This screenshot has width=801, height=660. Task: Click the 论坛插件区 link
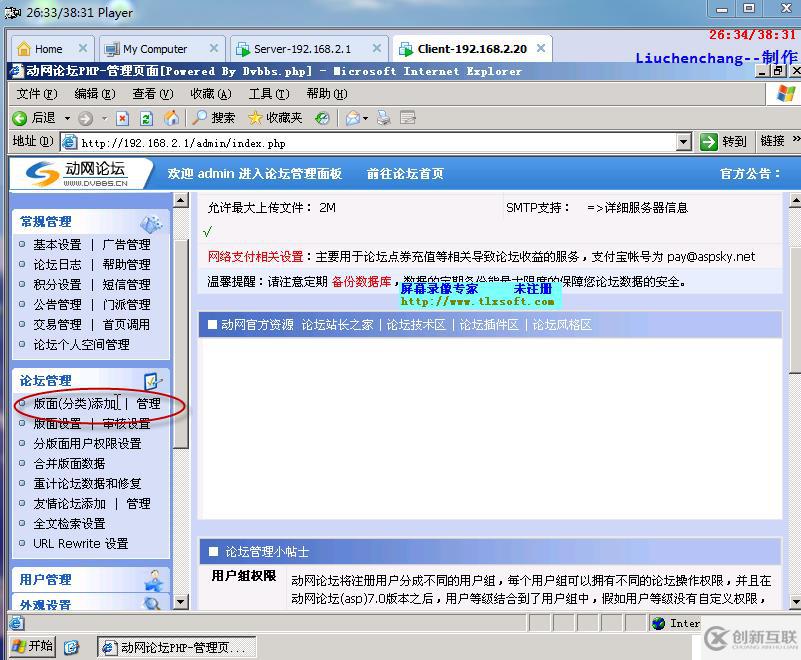coord(489,325)
